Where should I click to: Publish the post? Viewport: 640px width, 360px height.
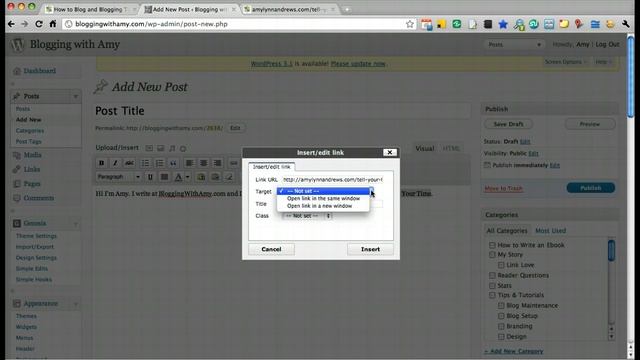(591, 188)
